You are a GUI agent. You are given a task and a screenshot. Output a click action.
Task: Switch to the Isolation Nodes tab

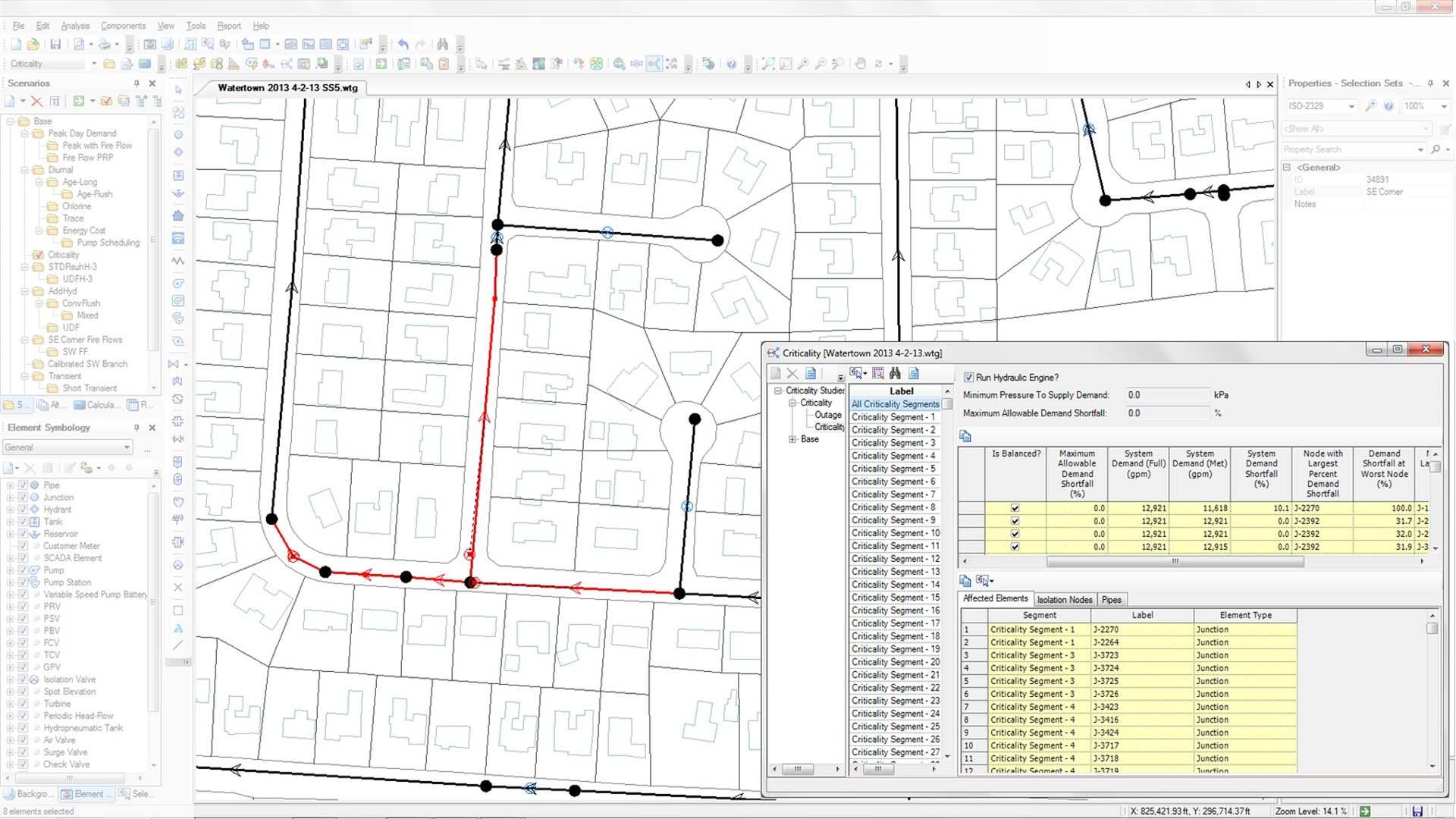pos(1064,599)
